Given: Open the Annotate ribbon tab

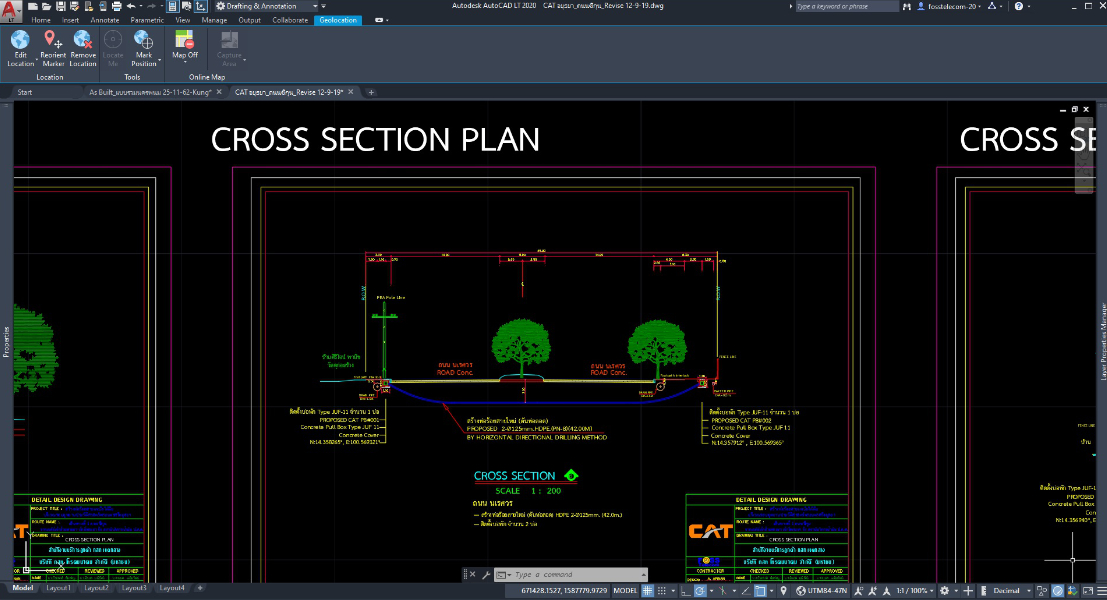Looking at the screenshot, I should pyautogui.click(x=104, y=20).
